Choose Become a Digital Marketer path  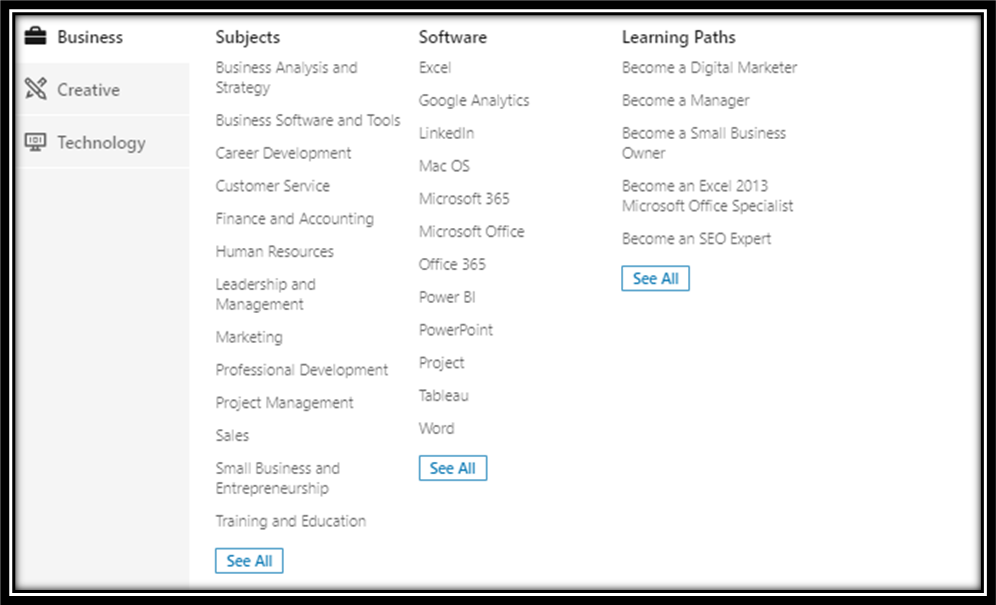[710, 67]
